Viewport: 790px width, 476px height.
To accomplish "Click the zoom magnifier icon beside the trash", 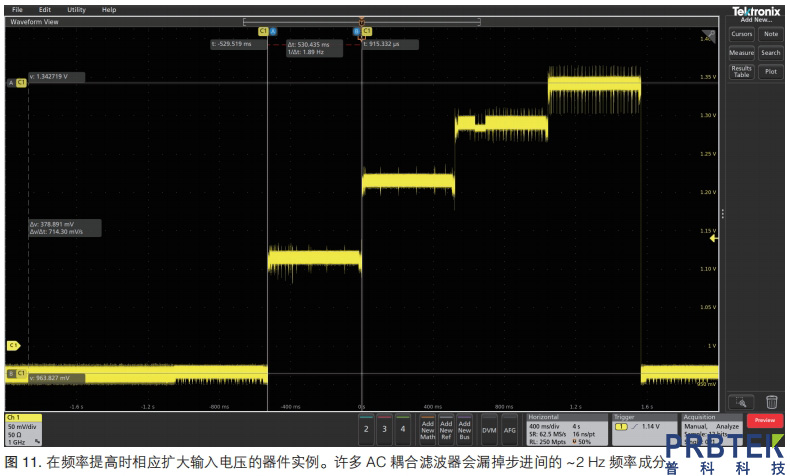I will [742, 402].
